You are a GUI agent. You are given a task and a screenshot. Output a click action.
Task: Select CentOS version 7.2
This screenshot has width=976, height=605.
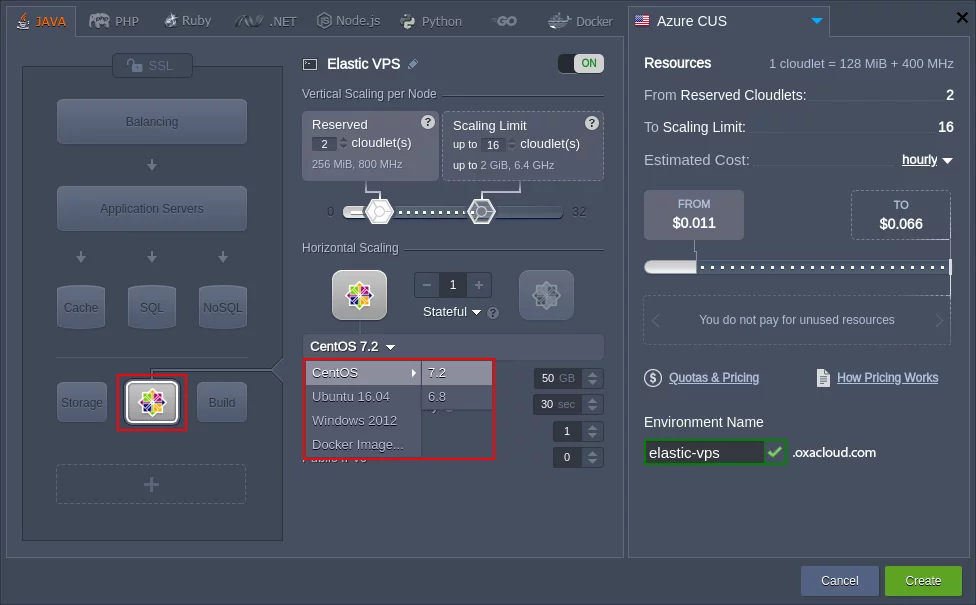click(457, 372)
